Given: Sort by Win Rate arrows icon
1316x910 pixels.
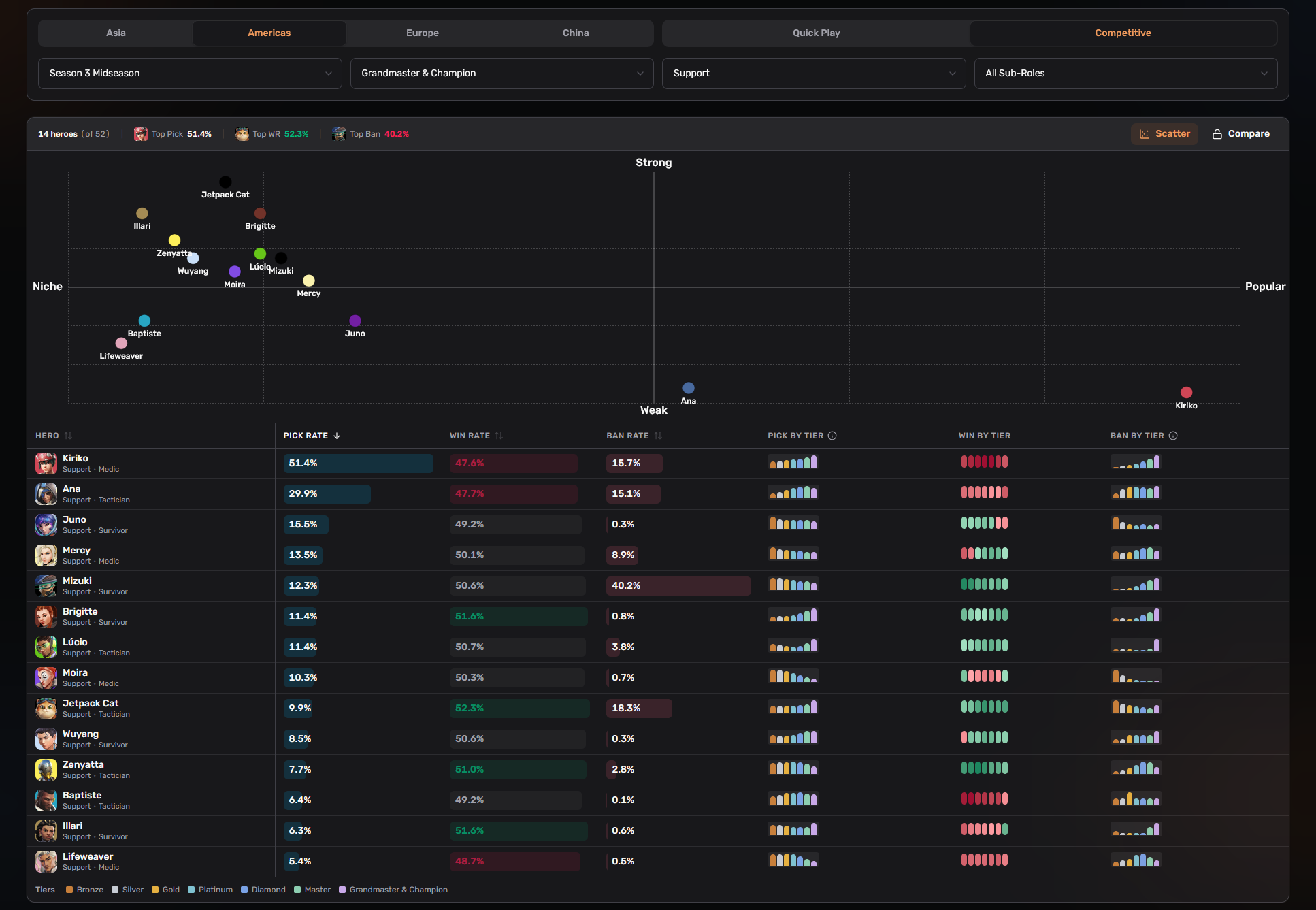Looking at the screenshot, I should [499, 436].
